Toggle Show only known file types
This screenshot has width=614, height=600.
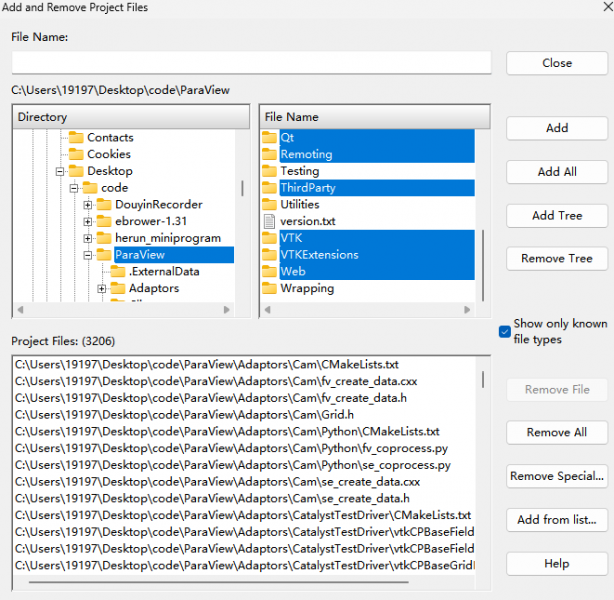click(505, 332)
